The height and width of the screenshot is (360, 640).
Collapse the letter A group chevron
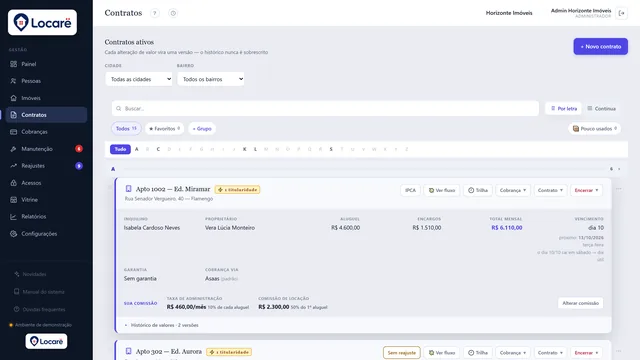[x=619, y=169]
